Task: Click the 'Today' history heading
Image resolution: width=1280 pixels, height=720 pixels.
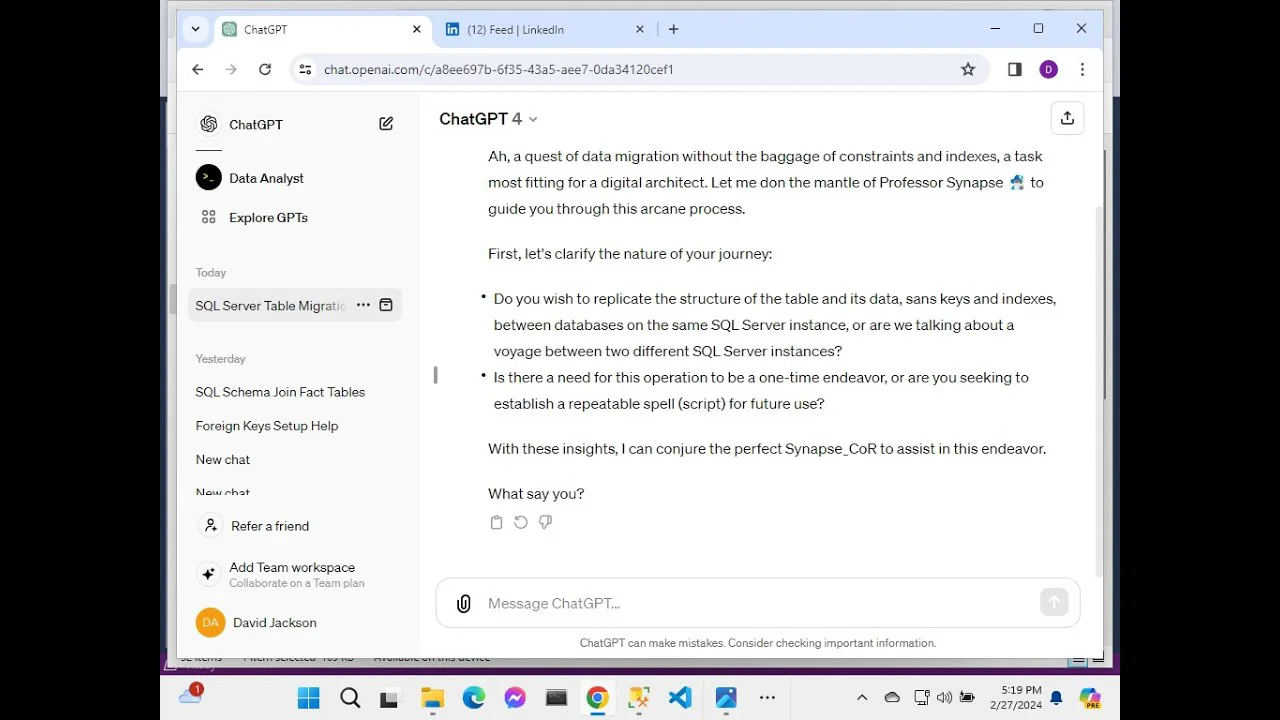Action: click(x=211, y=273)
